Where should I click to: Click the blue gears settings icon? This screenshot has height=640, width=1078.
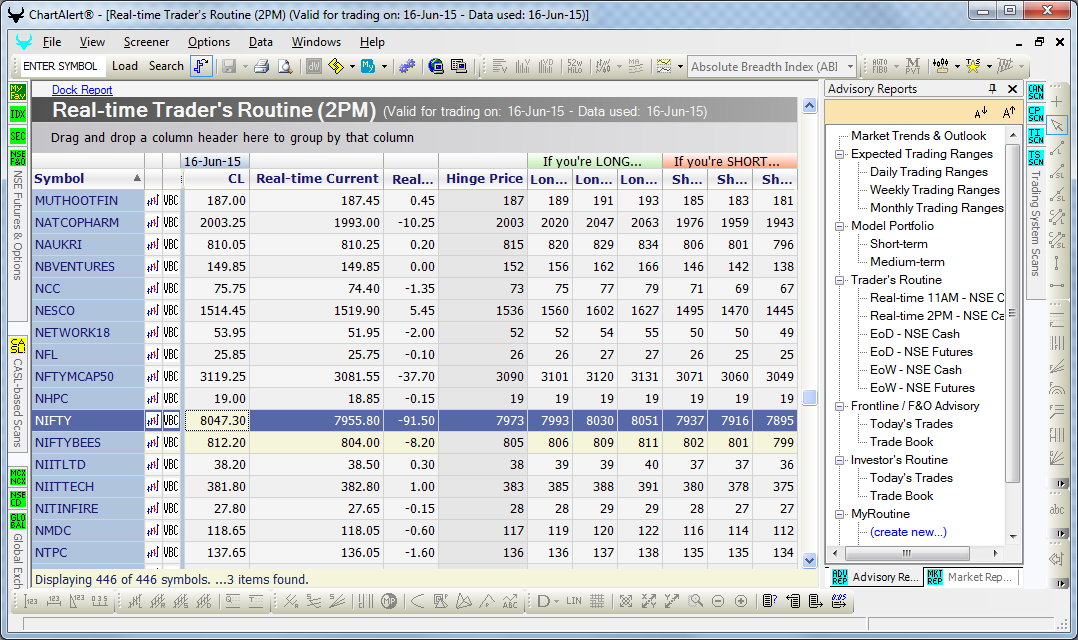coord(407,67)
